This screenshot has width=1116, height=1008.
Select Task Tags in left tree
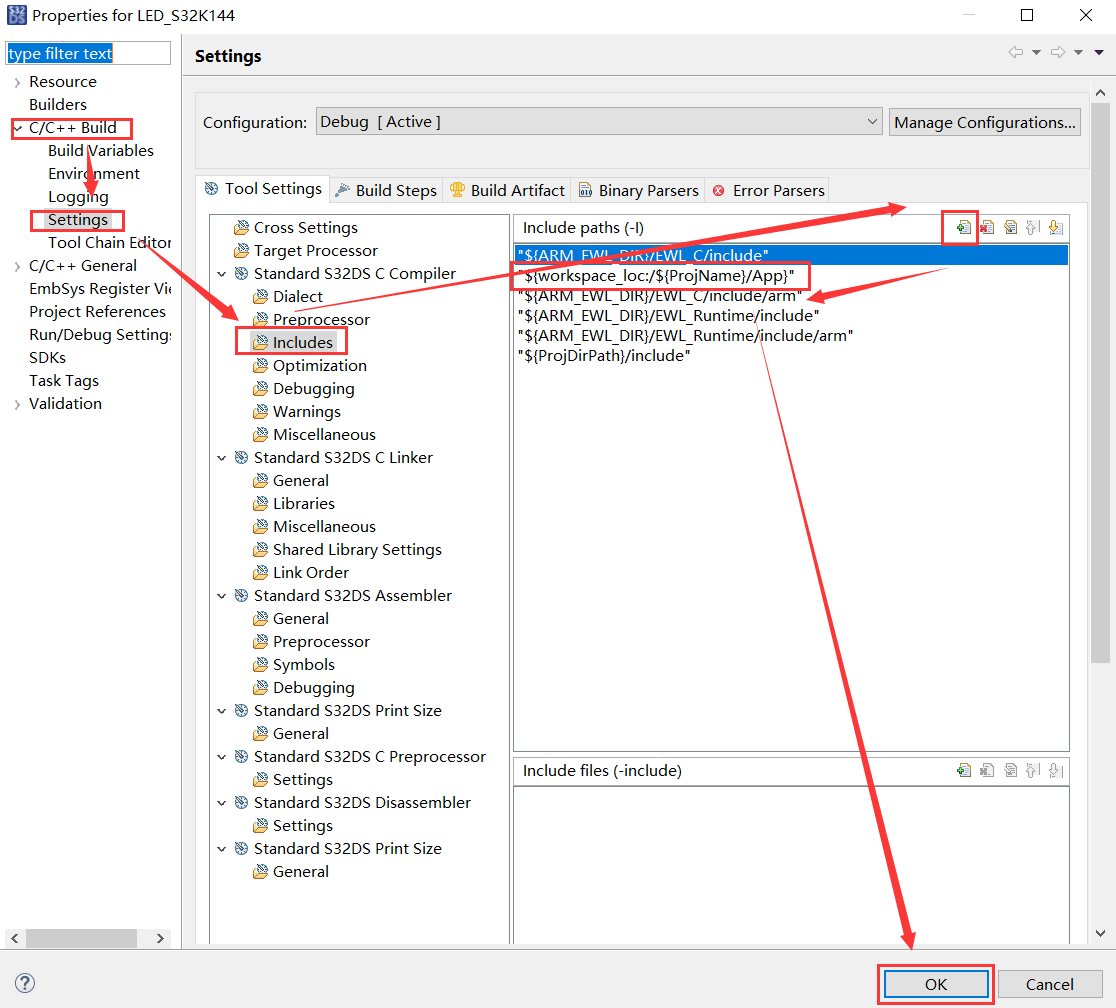click(x=63, y=381)
